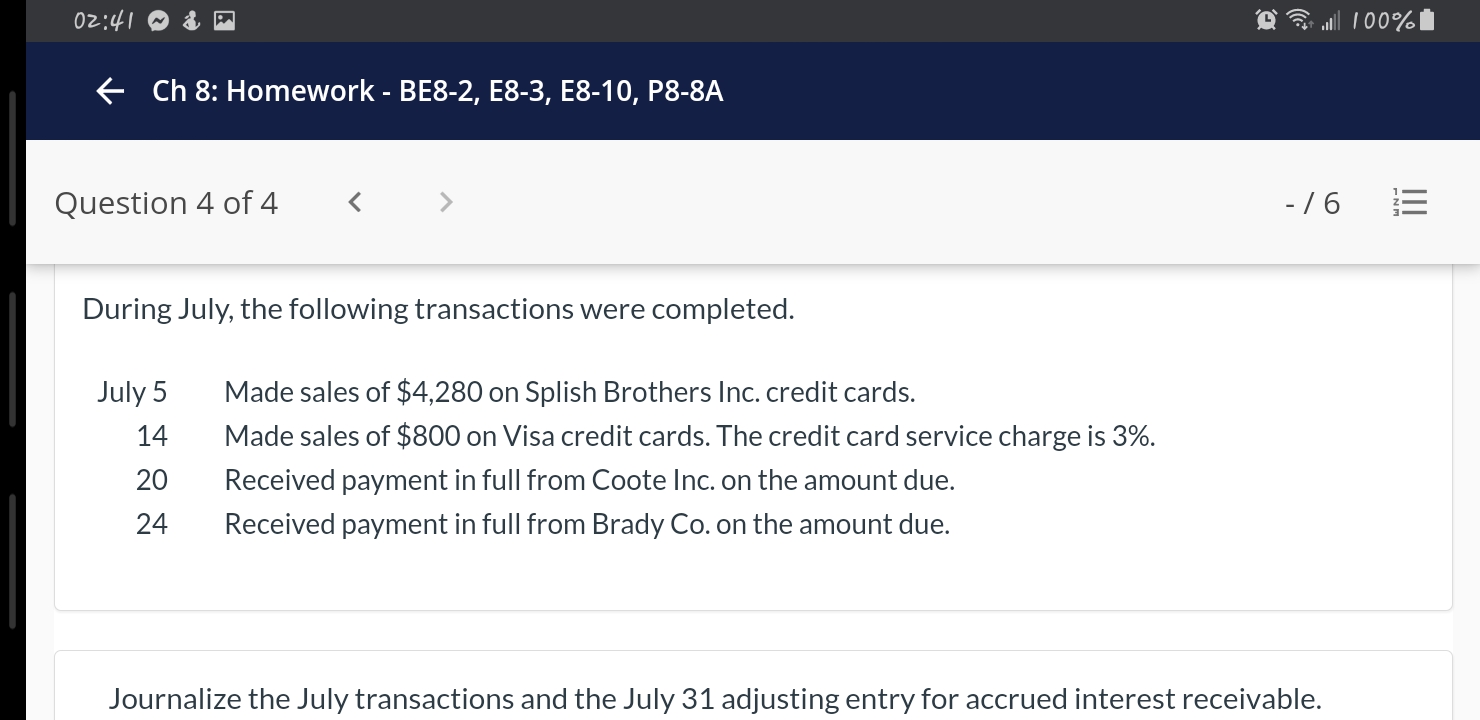Tap the back arrow to exit homework
Screen dimensions: 1480x720
point(108,91)
